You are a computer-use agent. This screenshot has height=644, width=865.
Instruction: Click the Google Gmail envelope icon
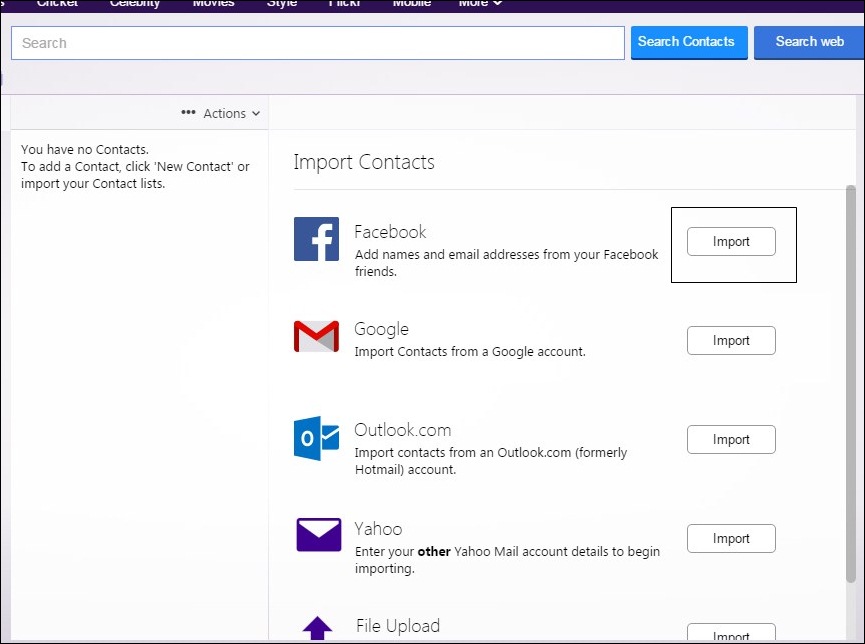pos(316,336)
